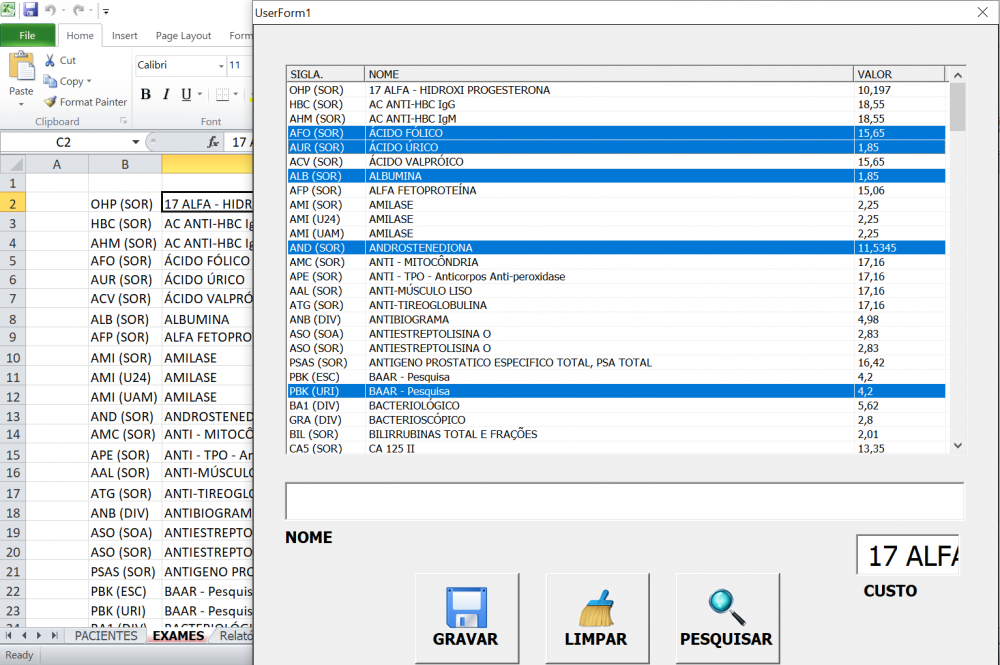This screenshot has width=1000, height=665.
Task: Click the PESQUISAR magnifier button
Action: click(726, 618)
